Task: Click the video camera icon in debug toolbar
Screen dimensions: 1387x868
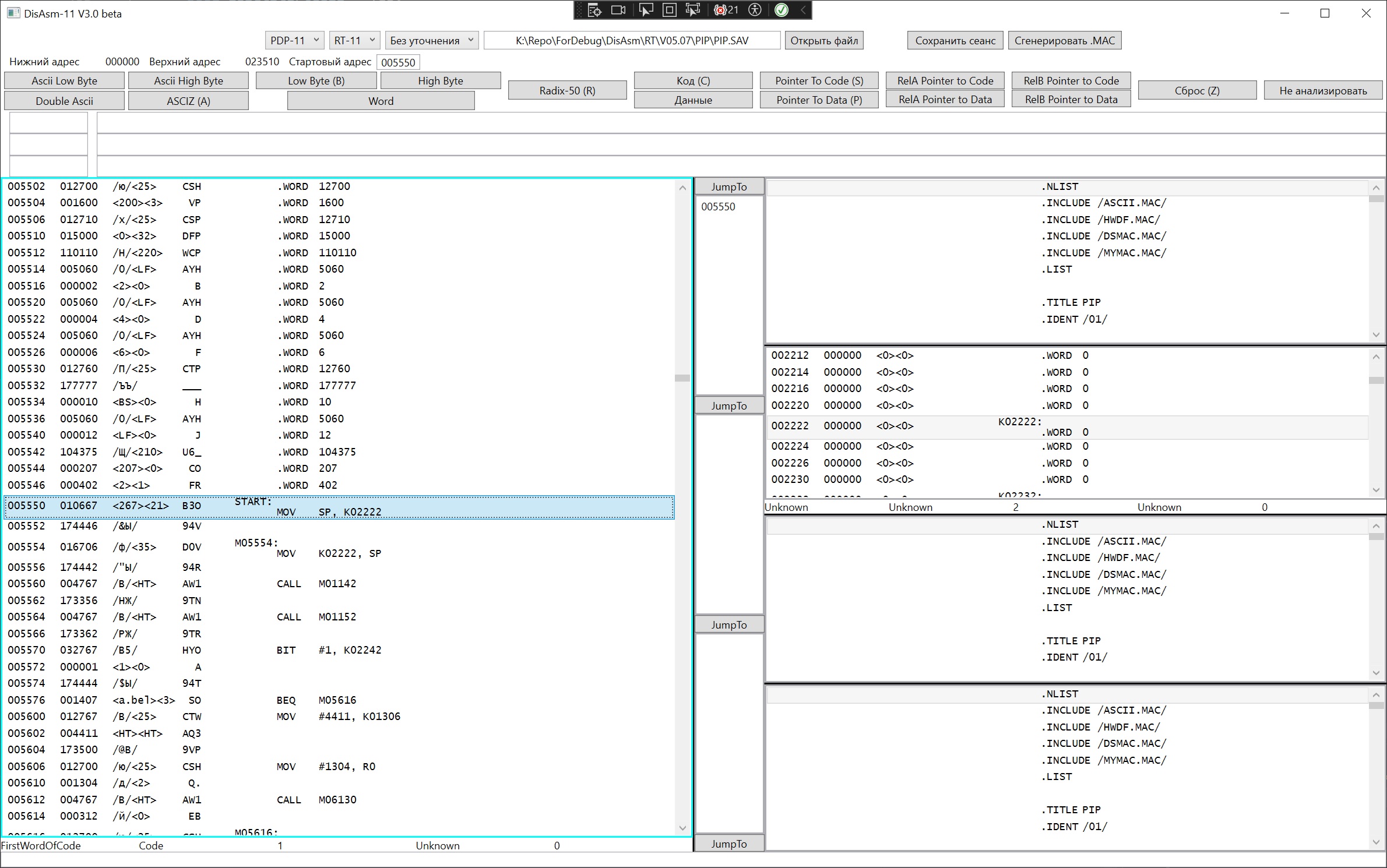Action: [x=618, y=10]
